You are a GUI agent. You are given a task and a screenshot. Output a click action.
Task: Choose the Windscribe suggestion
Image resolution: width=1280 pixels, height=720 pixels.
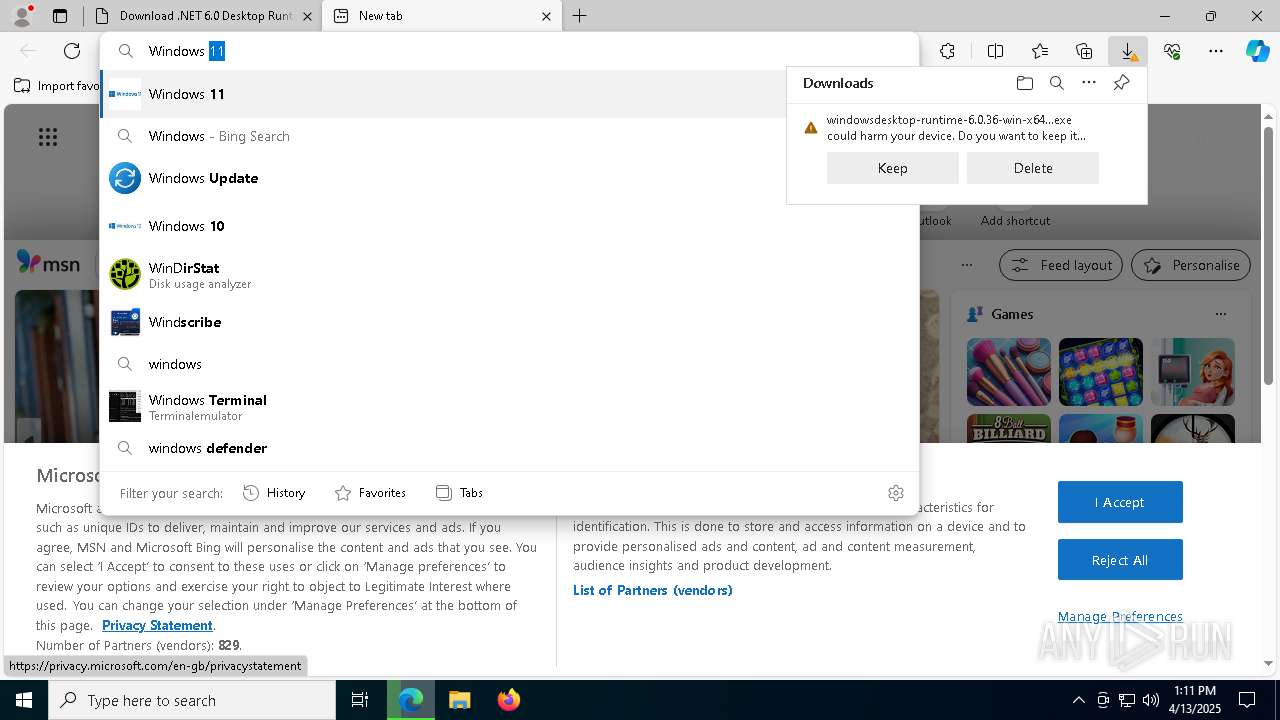click(x=509, y=322)
